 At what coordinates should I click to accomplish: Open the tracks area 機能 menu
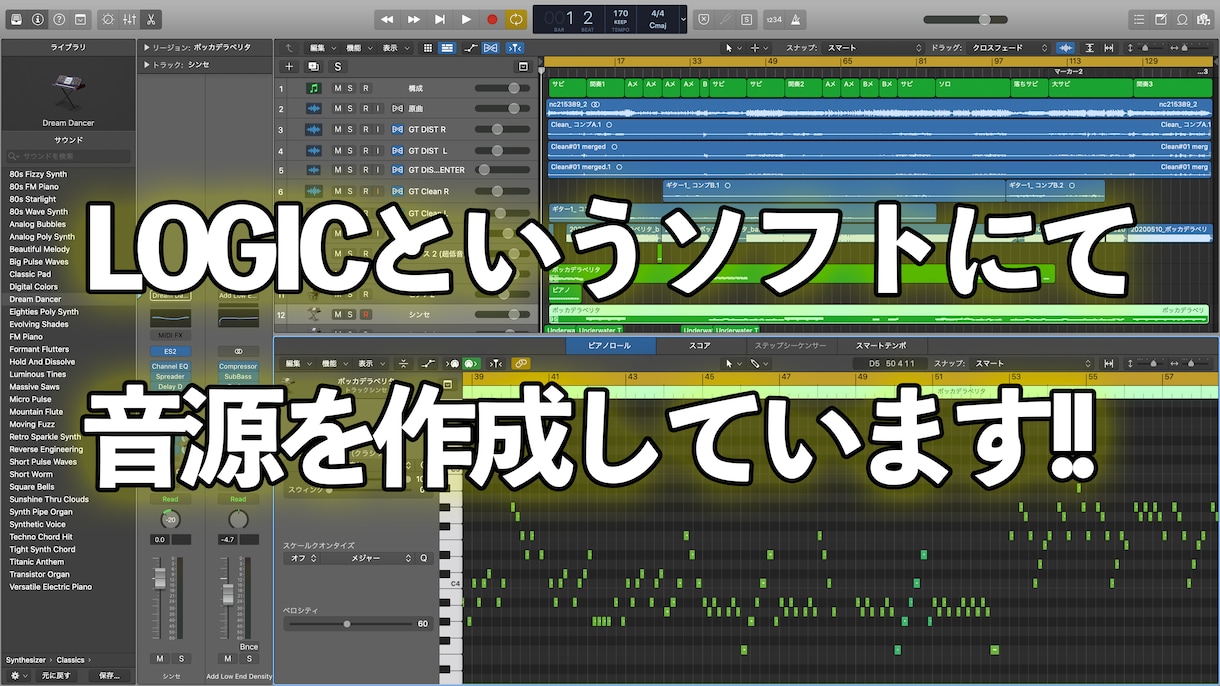click(357, 47)
